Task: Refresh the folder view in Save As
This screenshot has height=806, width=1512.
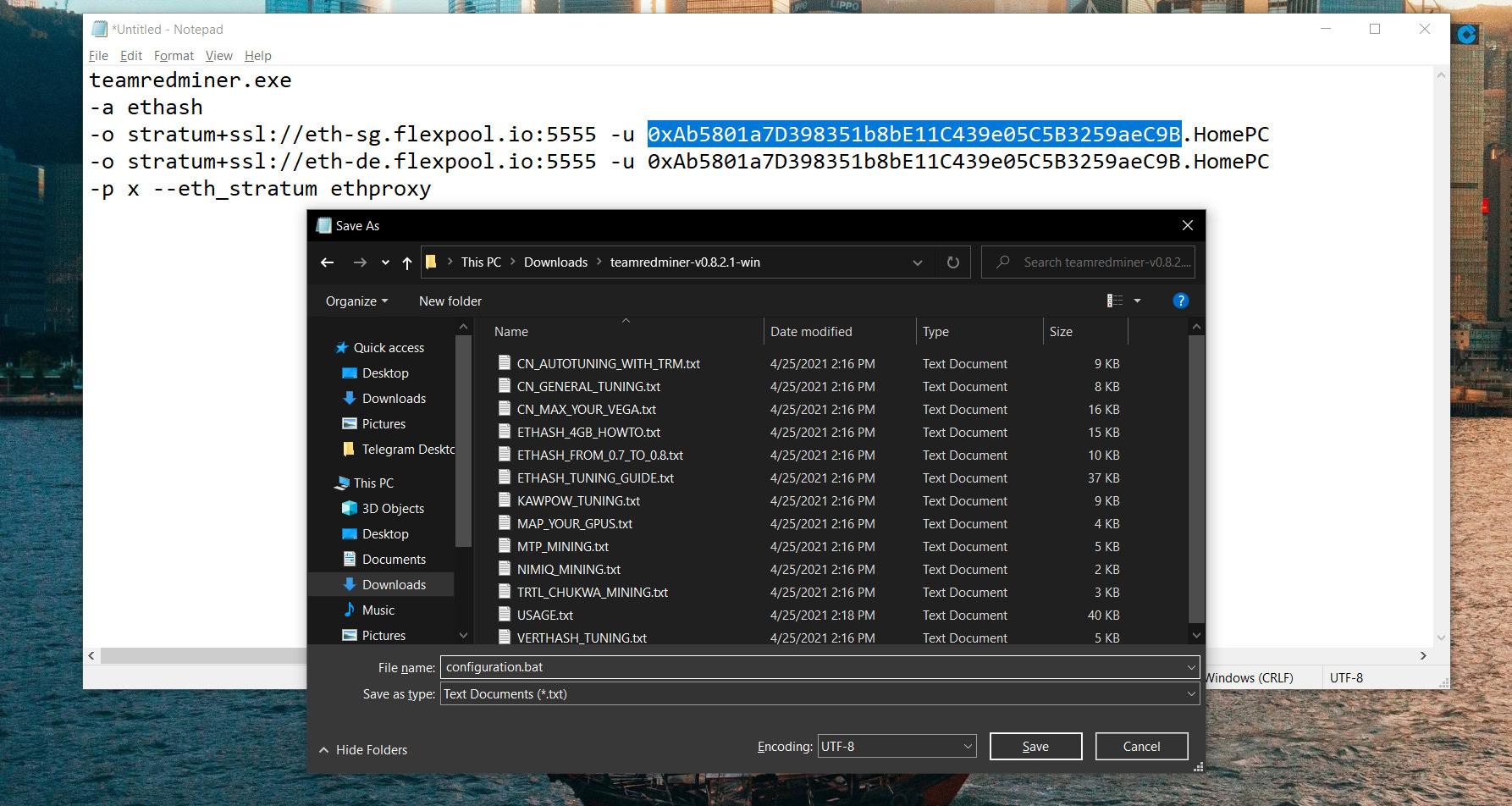Action: click(x=953, y=262)
